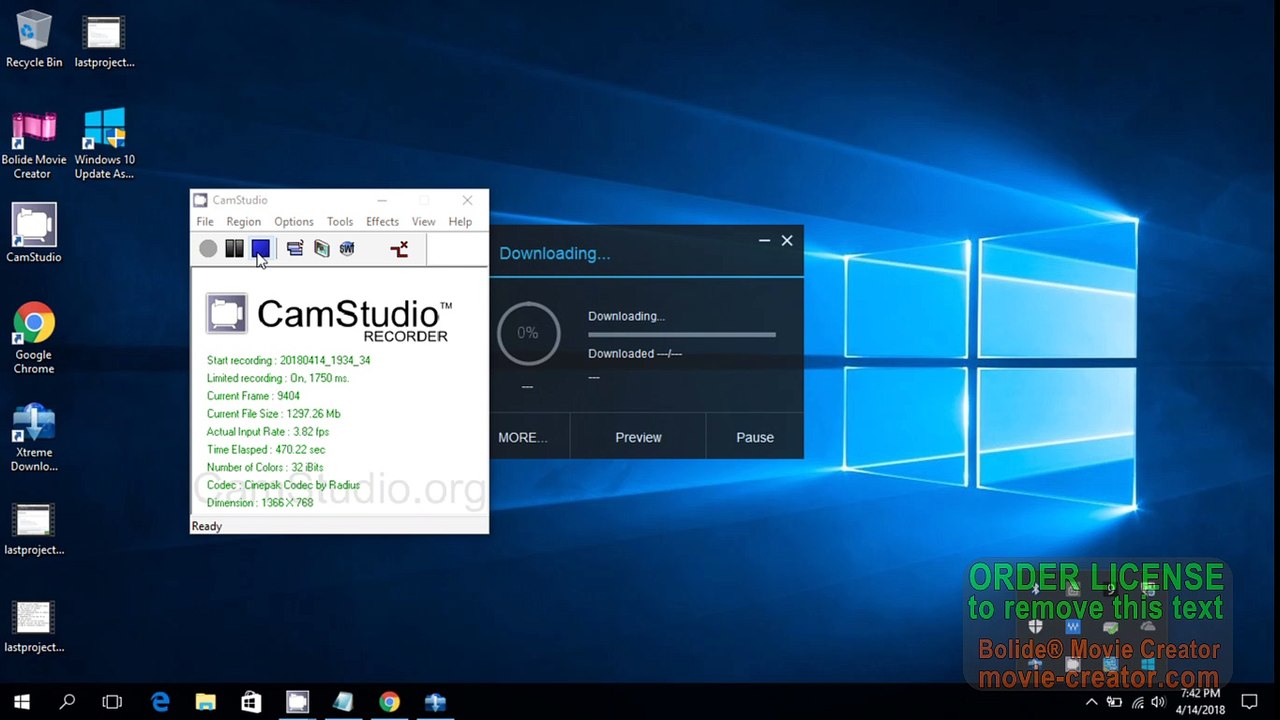Select the Bolide Movie Creator desktop icon

pos(34,145)
